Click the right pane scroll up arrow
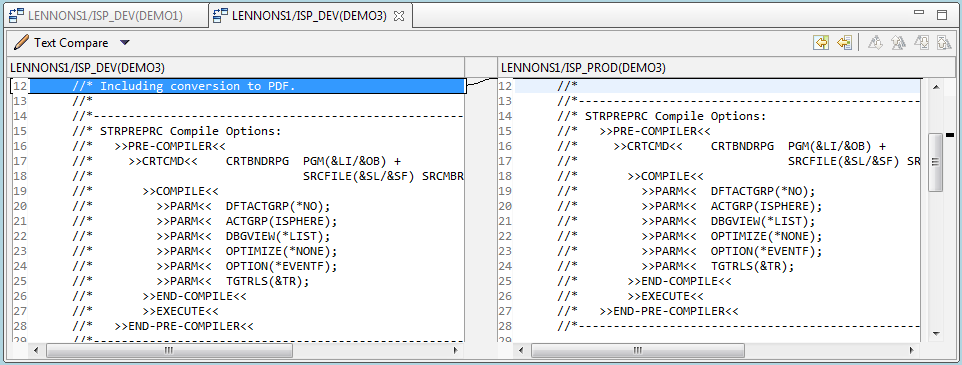 click(936, 86)
